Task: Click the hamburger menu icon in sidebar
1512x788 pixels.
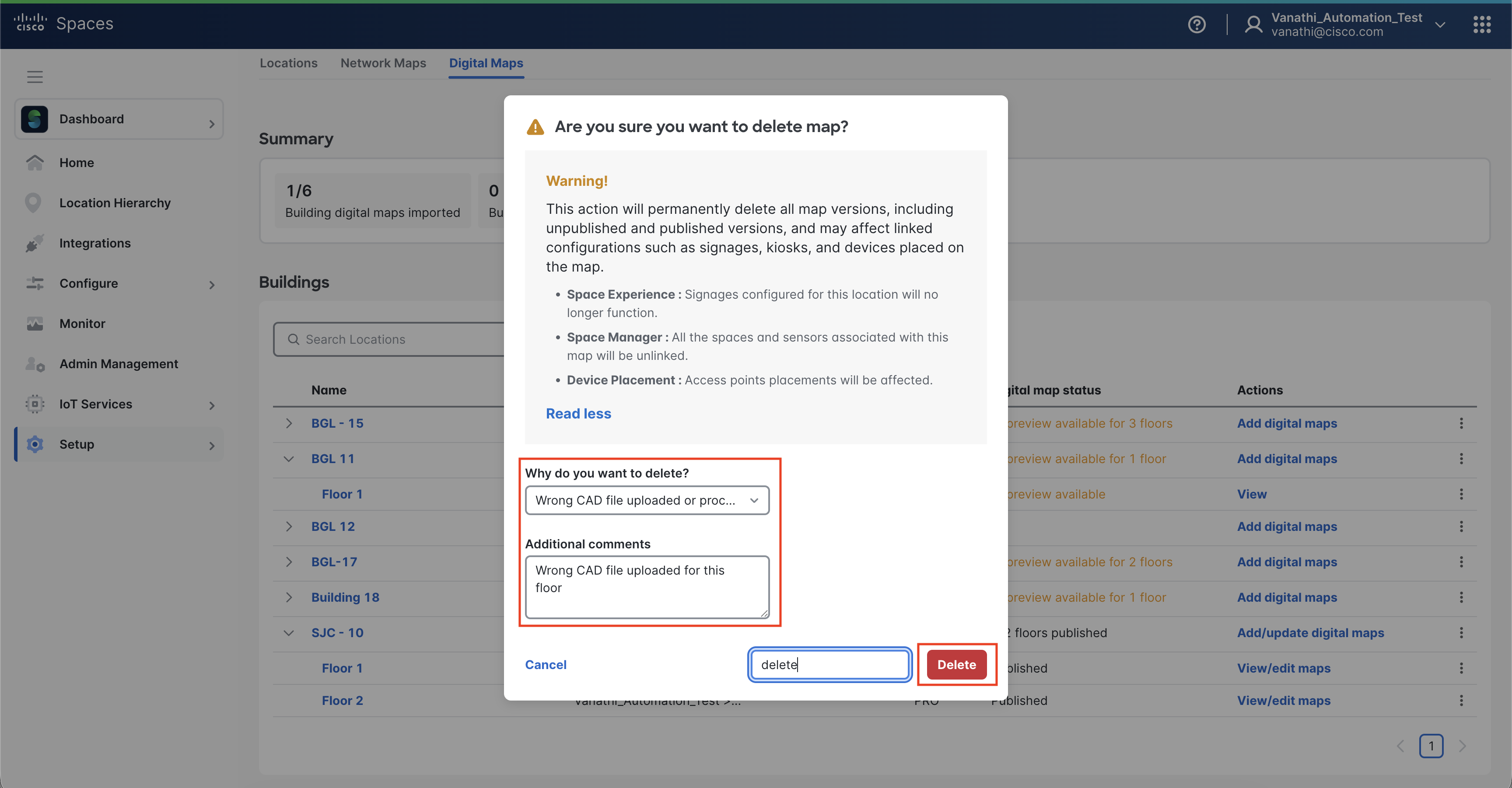Action: coord(35,77)
